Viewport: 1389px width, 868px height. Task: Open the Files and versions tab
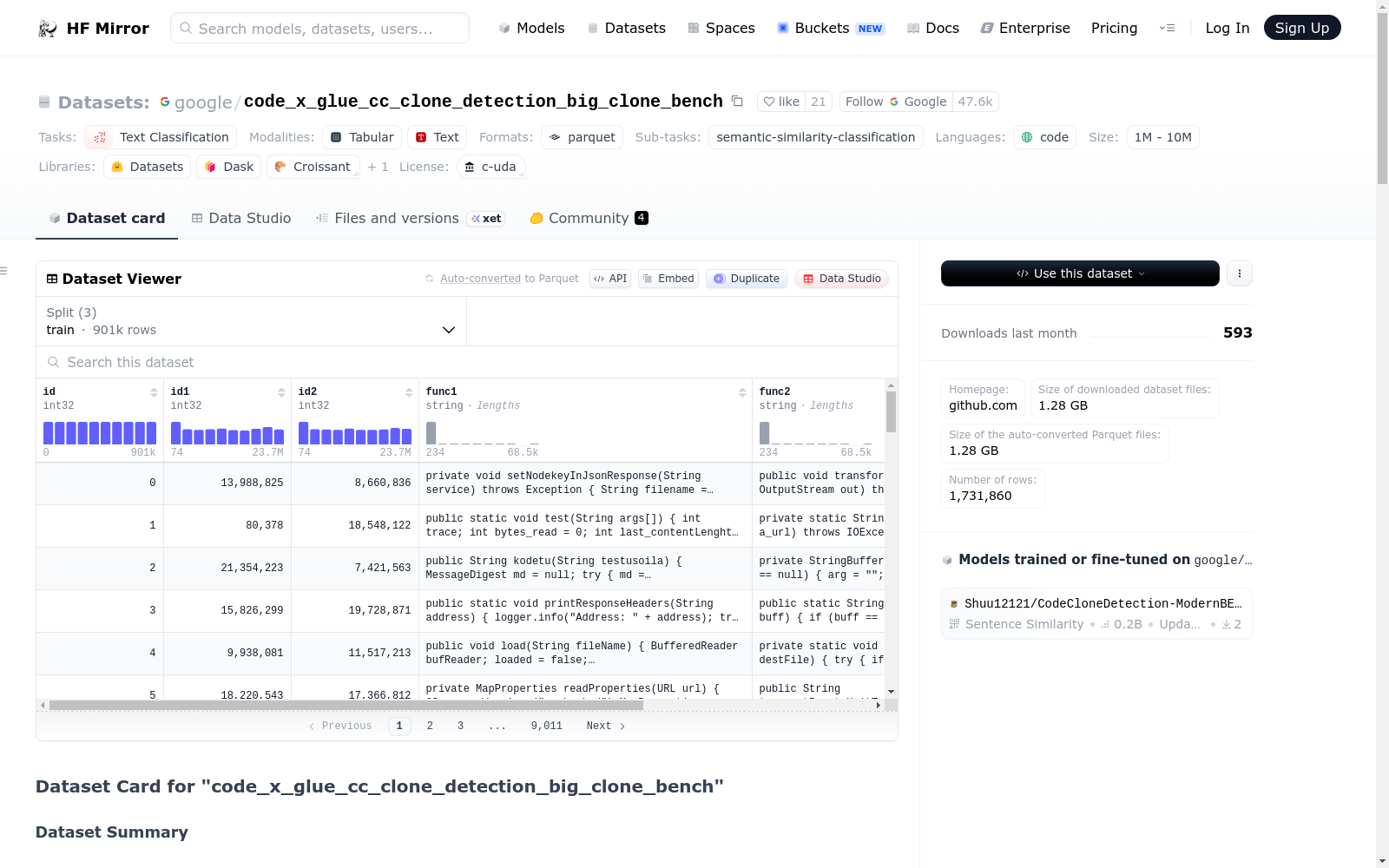click(410, 218)
